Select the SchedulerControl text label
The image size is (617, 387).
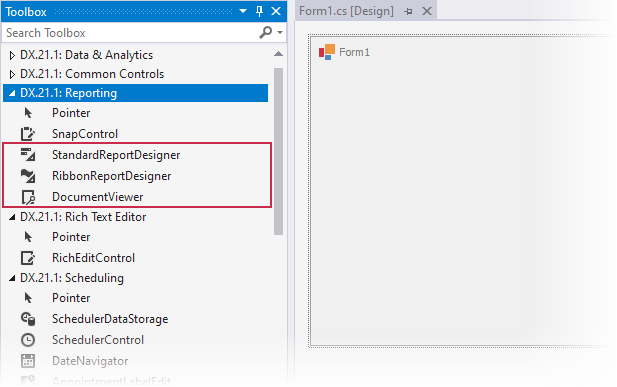[x=98, y=340]
